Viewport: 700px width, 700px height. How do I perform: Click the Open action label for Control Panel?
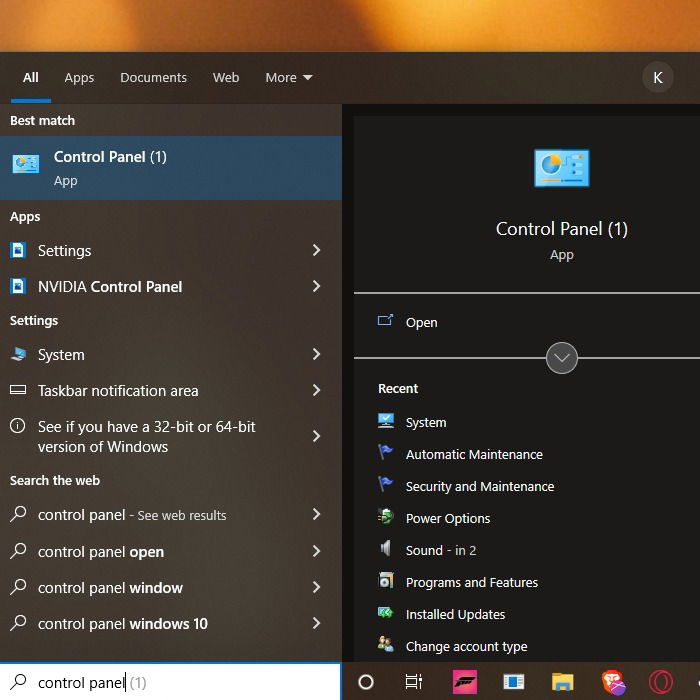point(421,322)
